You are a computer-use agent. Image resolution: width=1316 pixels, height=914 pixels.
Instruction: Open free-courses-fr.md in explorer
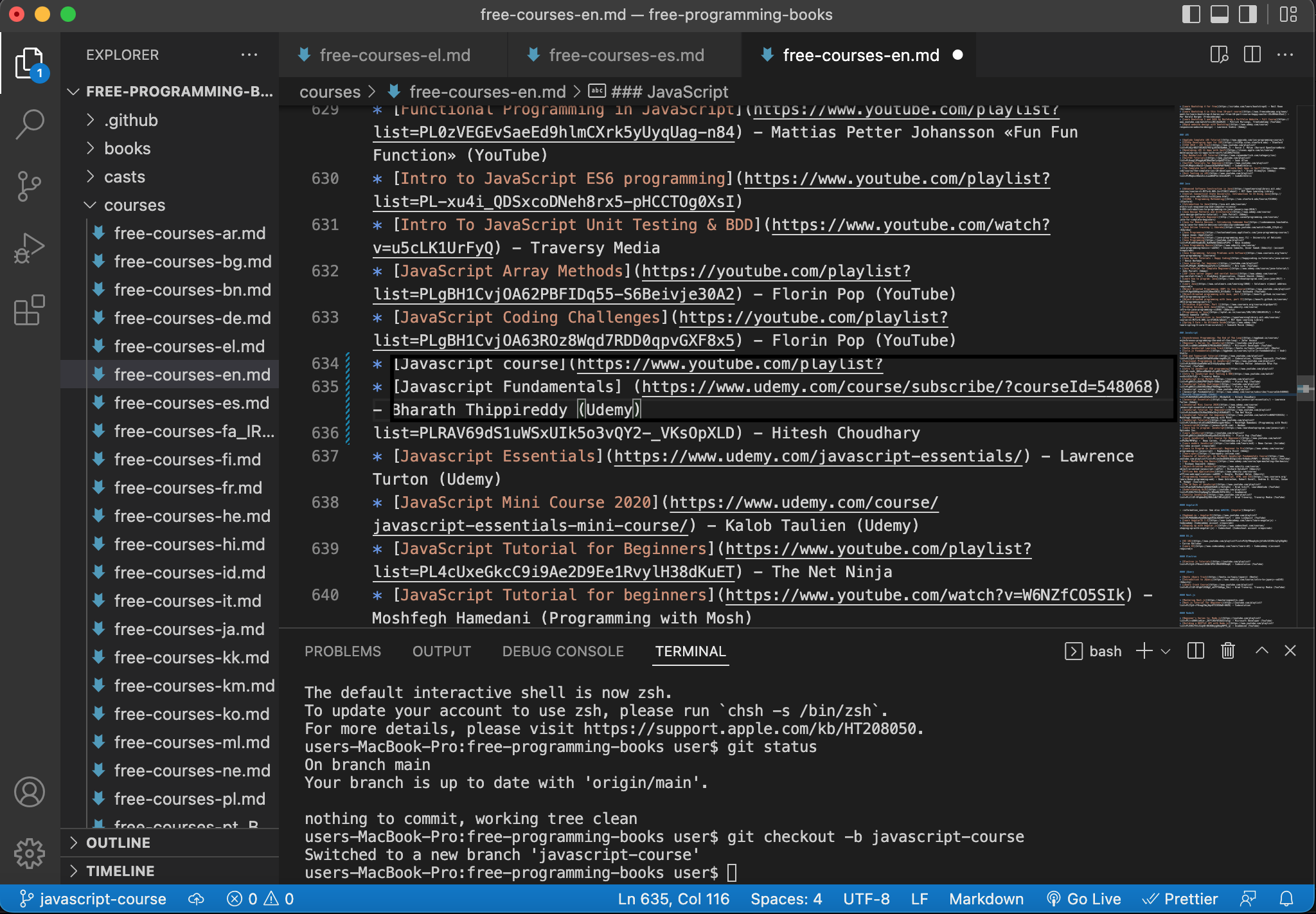170,488
